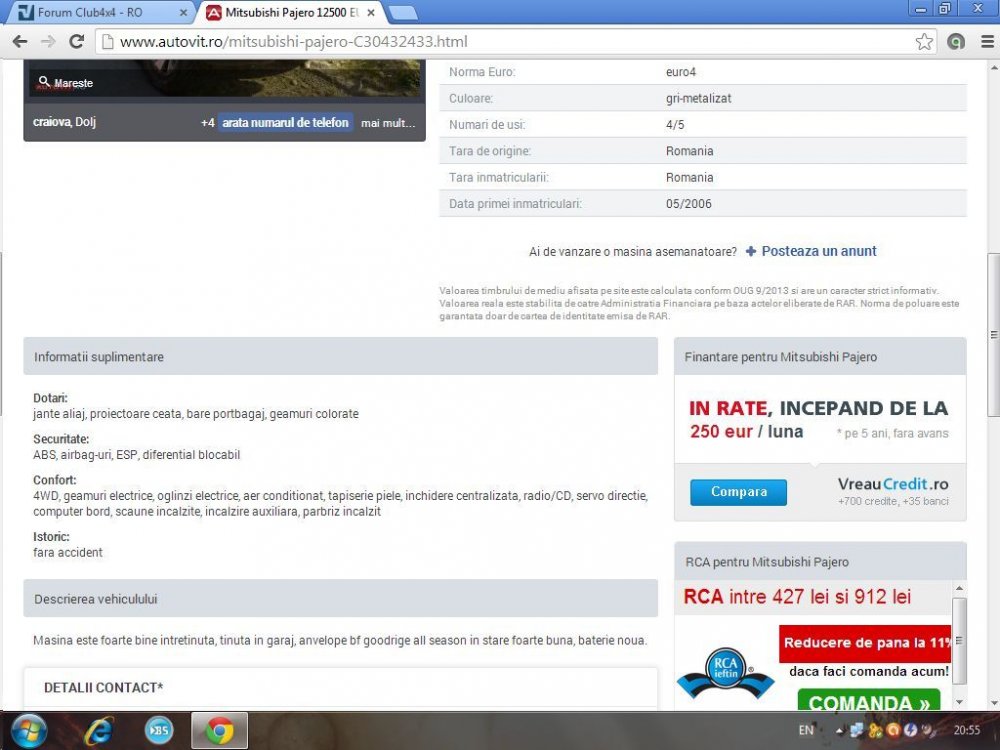Click the plus icon next to Posteaza un anunt
The height and width of the screenshot is (750, 1000).
tap(751, 251)
